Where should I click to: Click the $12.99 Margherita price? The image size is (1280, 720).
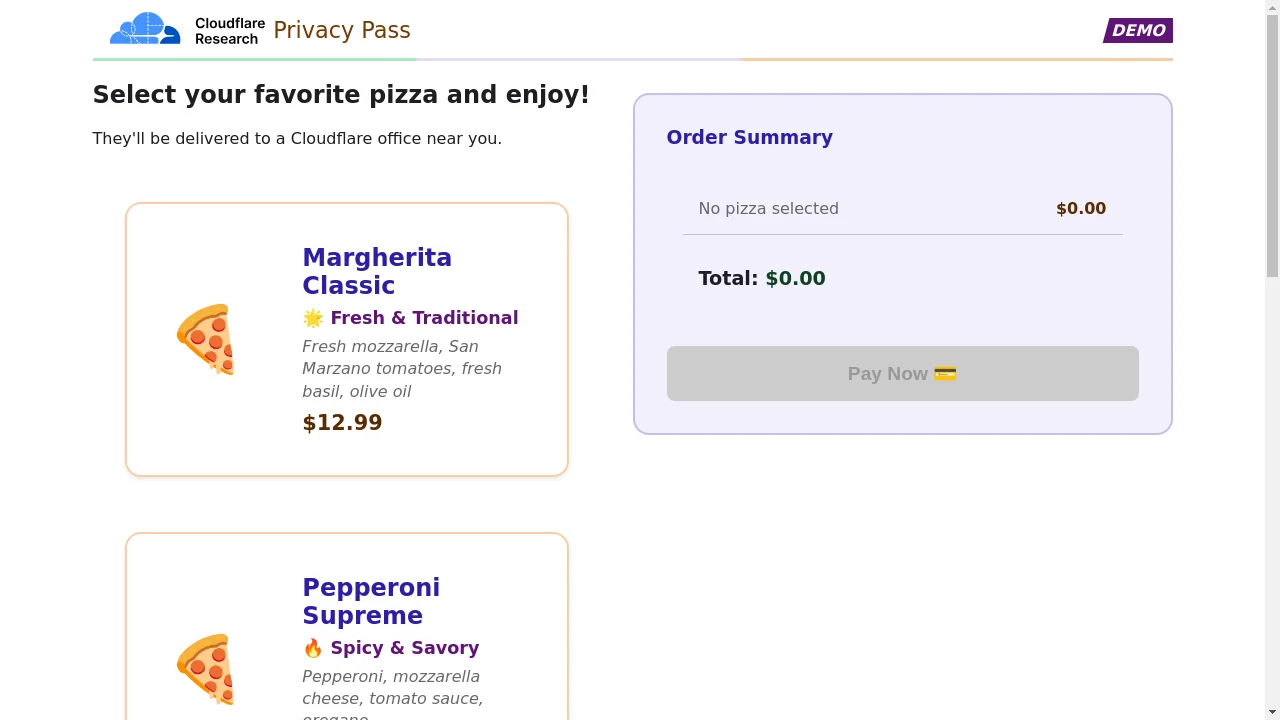[x=342, y=422]
